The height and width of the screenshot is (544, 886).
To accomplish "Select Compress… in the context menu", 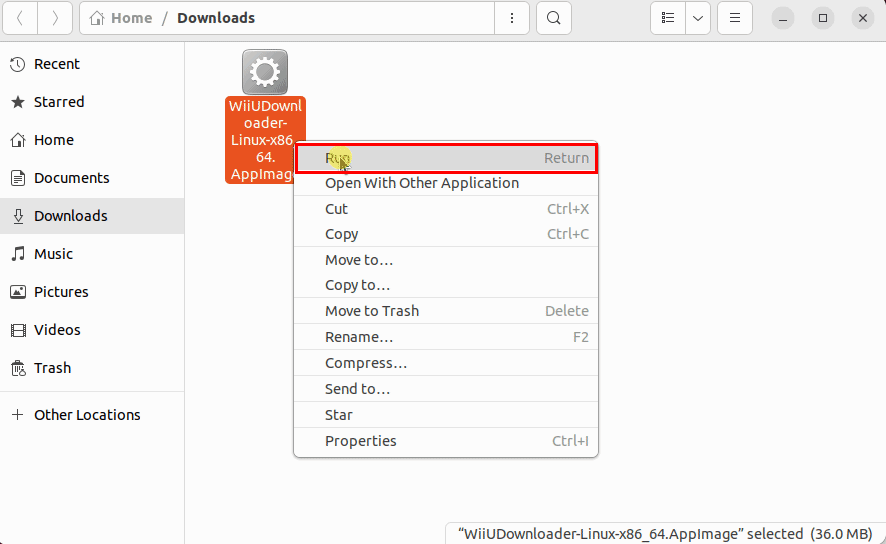I will [x=366, y=363].
